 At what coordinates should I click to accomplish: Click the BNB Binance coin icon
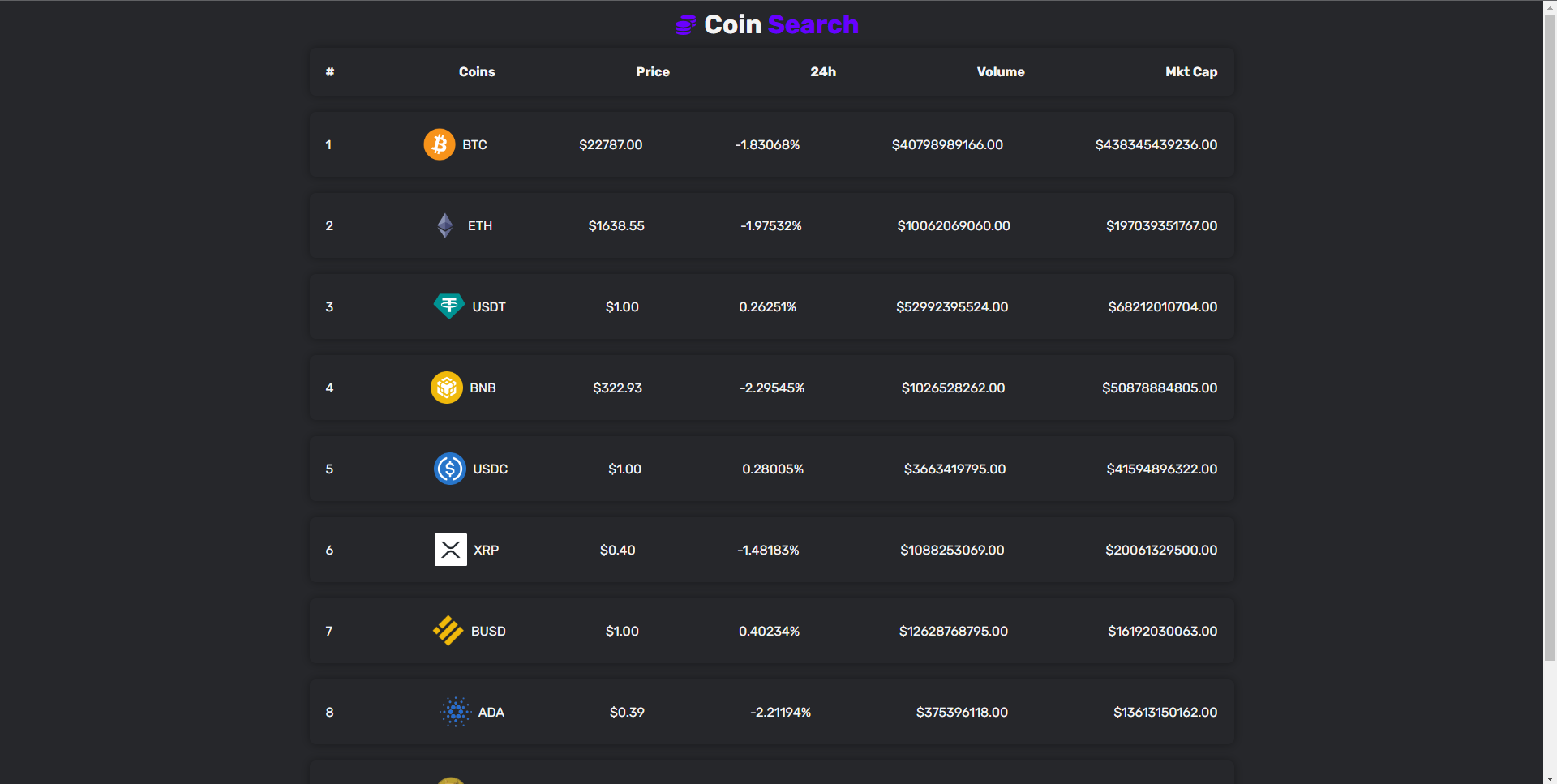pyautogui.click(x=446, y=388)
